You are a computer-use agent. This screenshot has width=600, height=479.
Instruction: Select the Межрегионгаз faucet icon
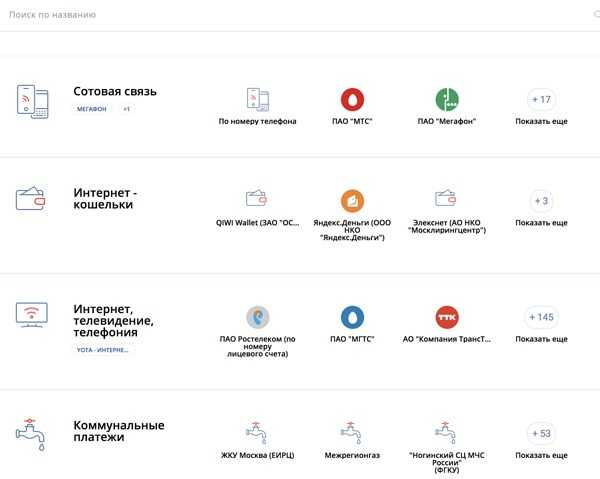point(351,433)
